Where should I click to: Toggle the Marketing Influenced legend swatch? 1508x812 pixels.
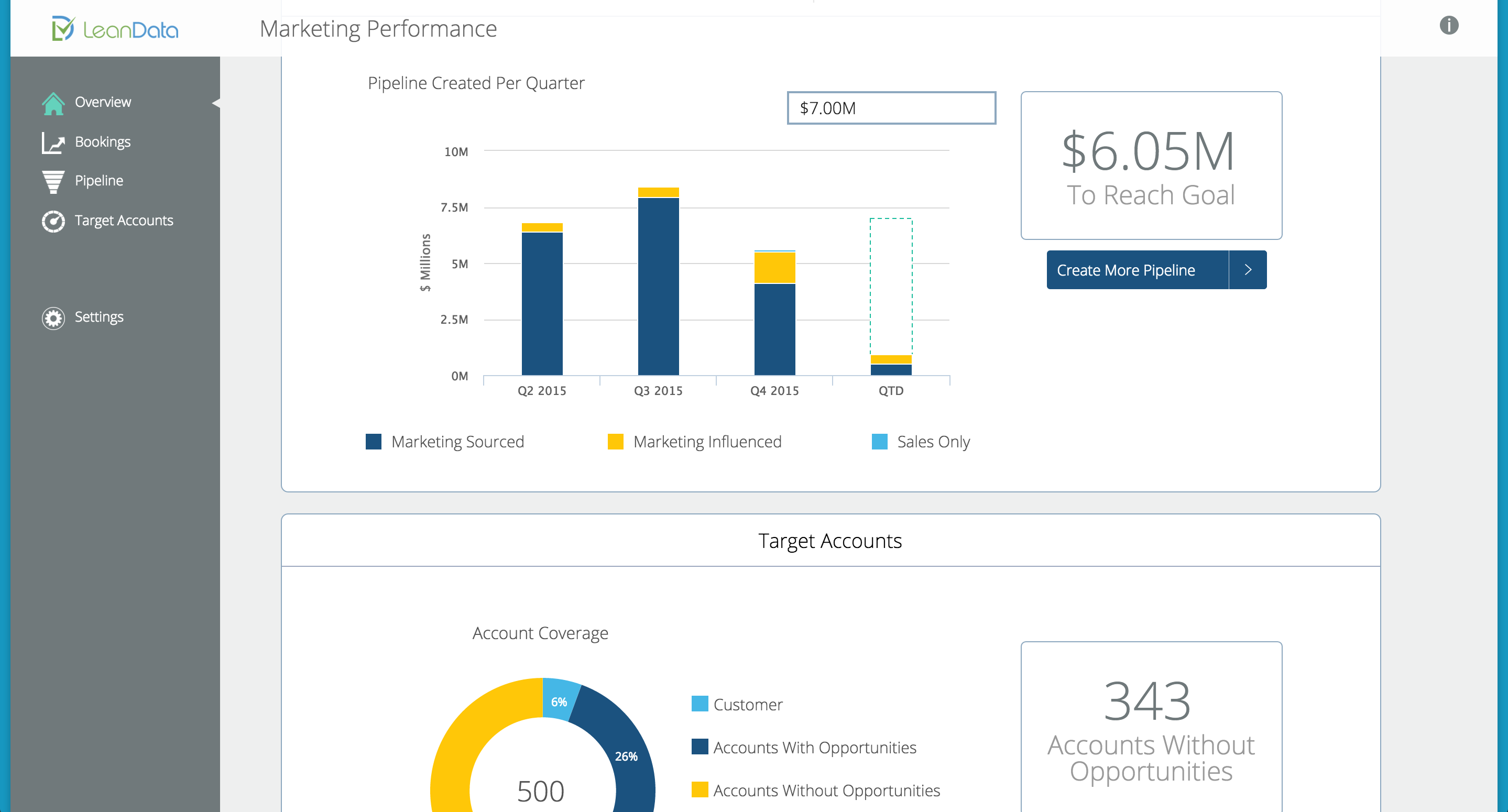(615, 442)
